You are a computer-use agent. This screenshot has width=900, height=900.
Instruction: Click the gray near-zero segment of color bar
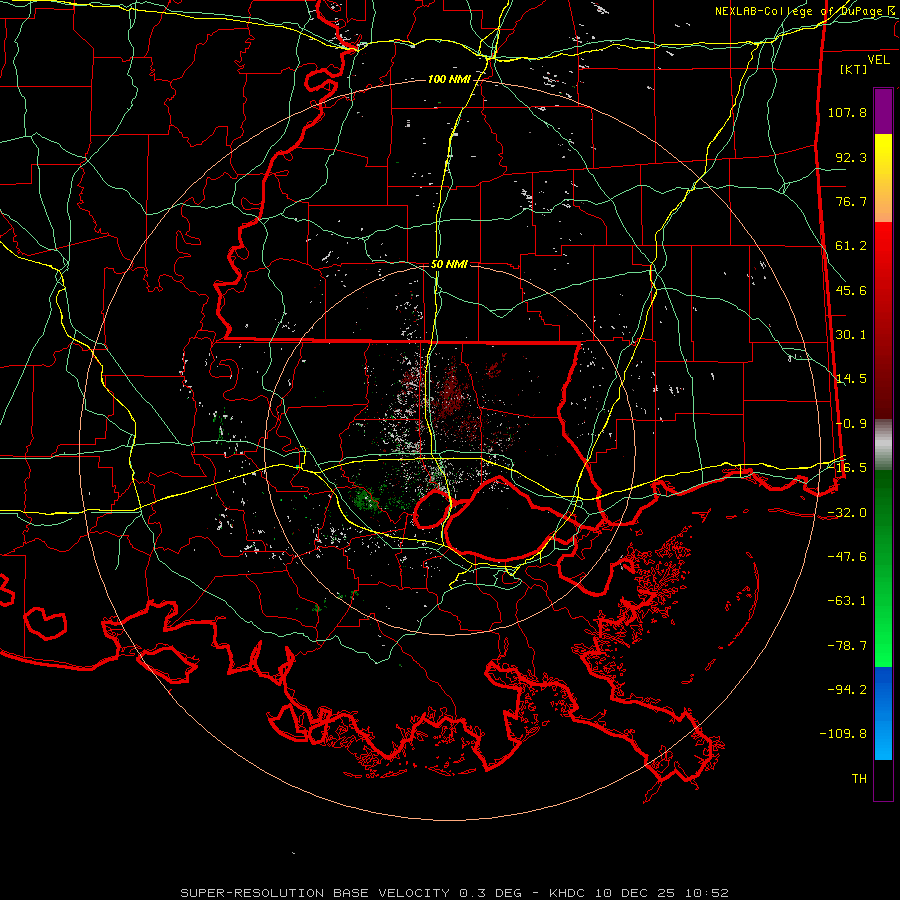(883, 445)
